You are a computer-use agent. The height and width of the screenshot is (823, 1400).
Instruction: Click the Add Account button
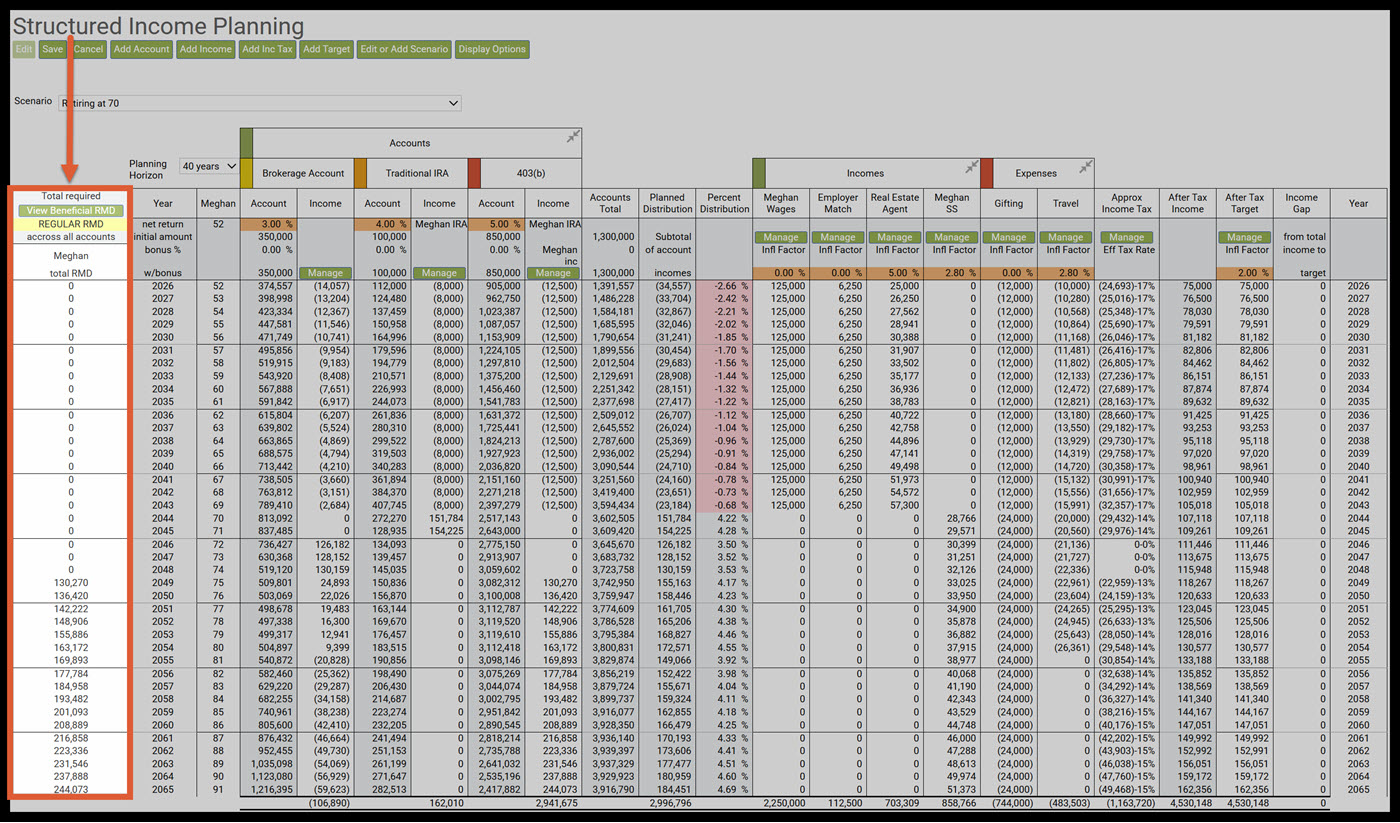141,49
